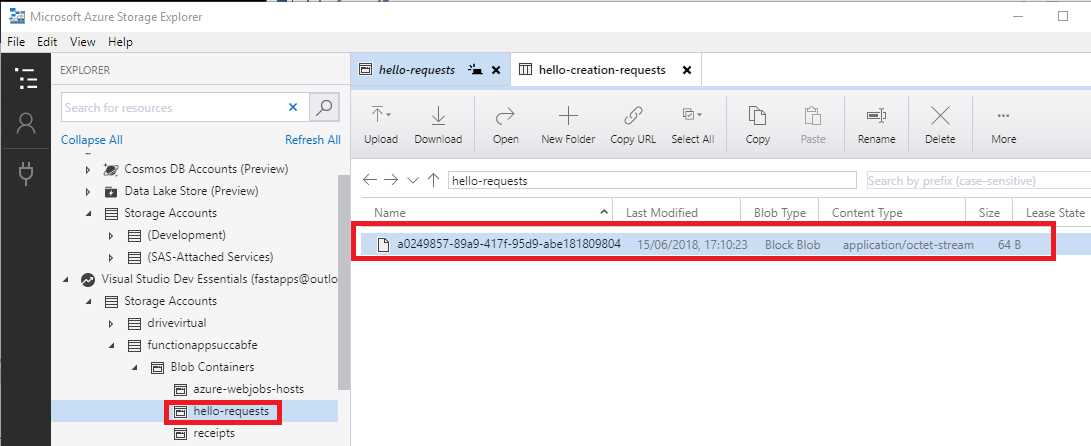The width and height of the screenshot is (1091, 446).
Task: Click the Download toolbar button
Action: tap(438, 125)
